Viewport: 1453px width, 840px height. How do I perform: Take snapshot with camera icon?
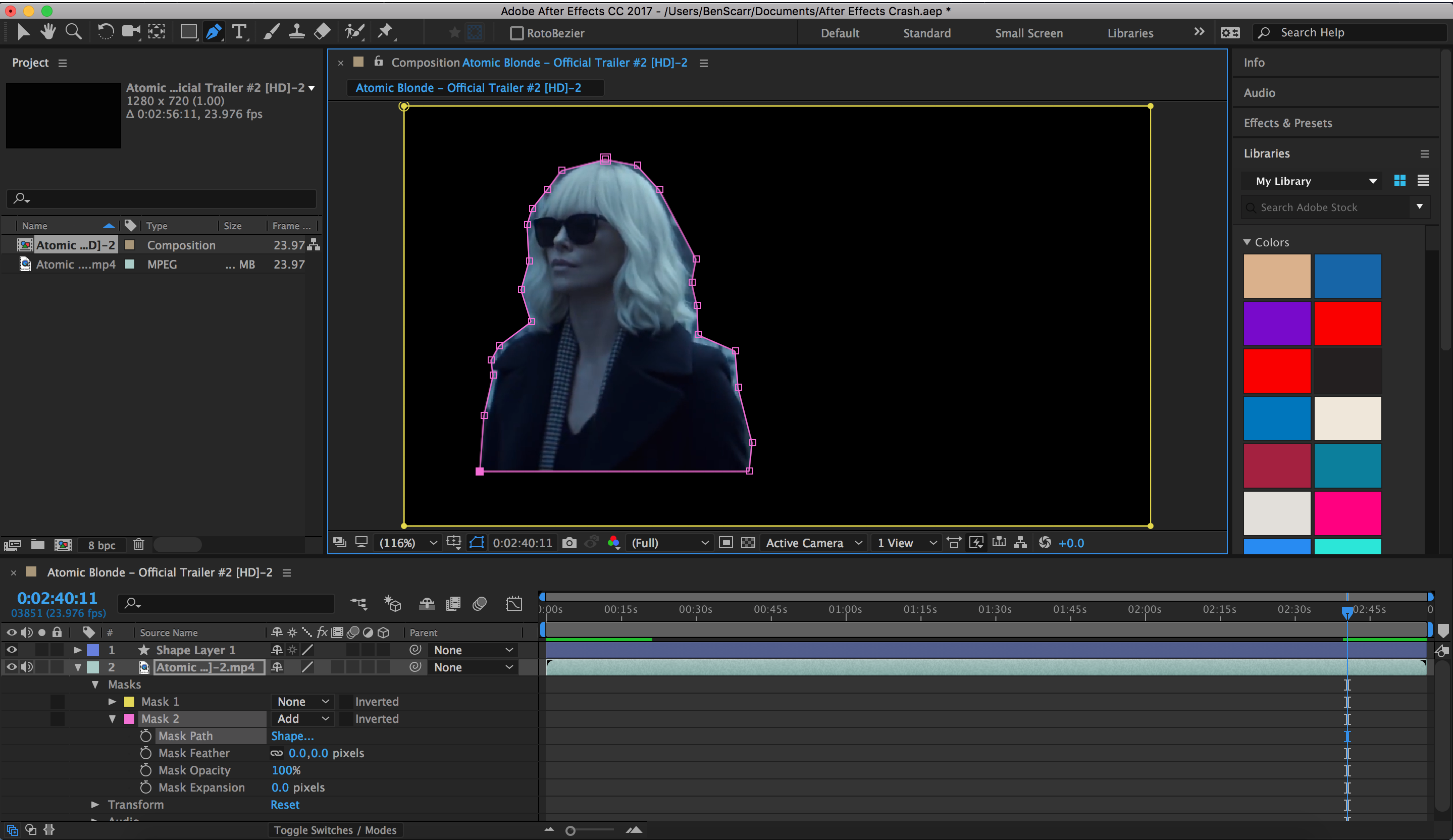coord(569,543)
